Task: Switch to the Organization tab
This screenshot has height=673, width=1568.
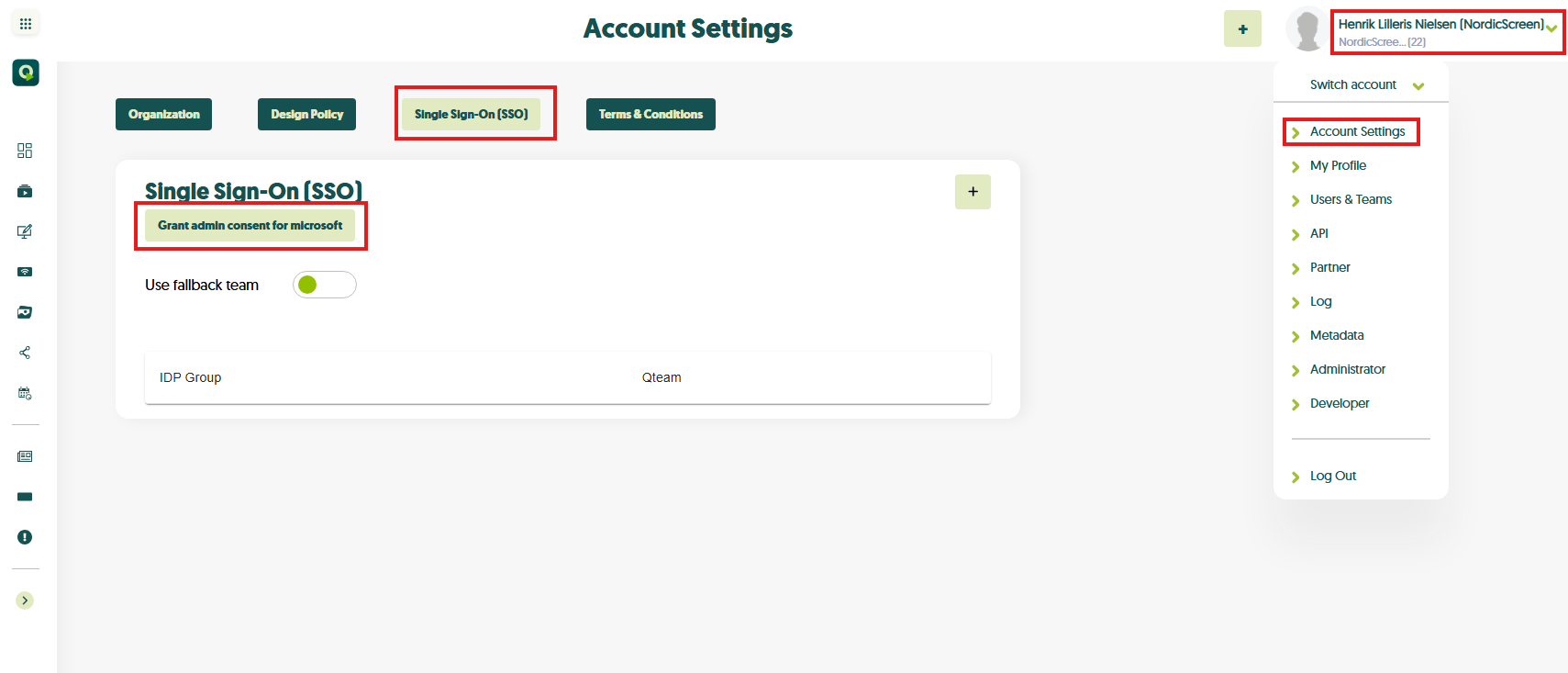Action: 163,115
